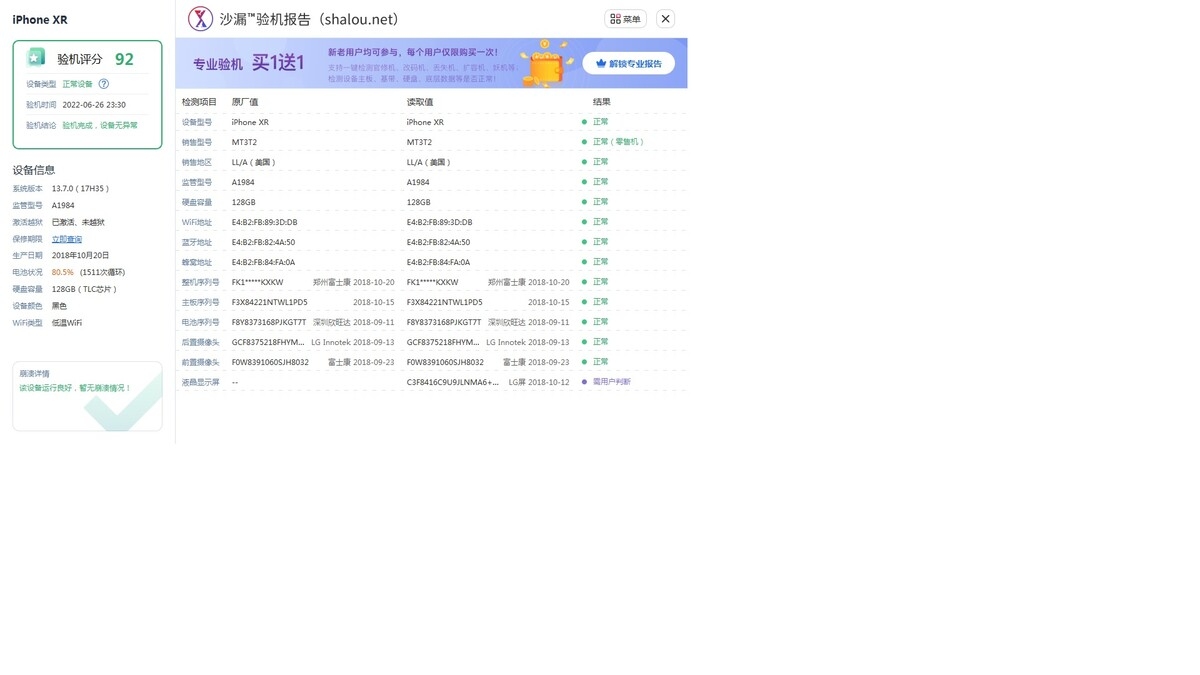The width and height of the screenshot is (1200, 675).
Task: Click the green star score badge icon
Action: [x=36, y=58]
